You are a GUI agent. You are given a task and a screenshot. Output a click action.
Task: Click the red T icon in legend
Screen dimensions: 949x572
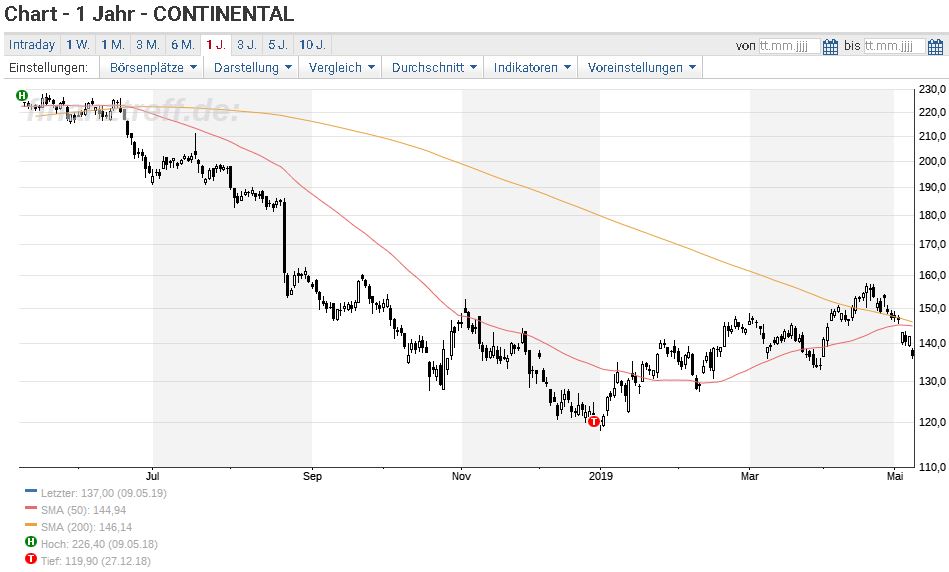(30, 559)
